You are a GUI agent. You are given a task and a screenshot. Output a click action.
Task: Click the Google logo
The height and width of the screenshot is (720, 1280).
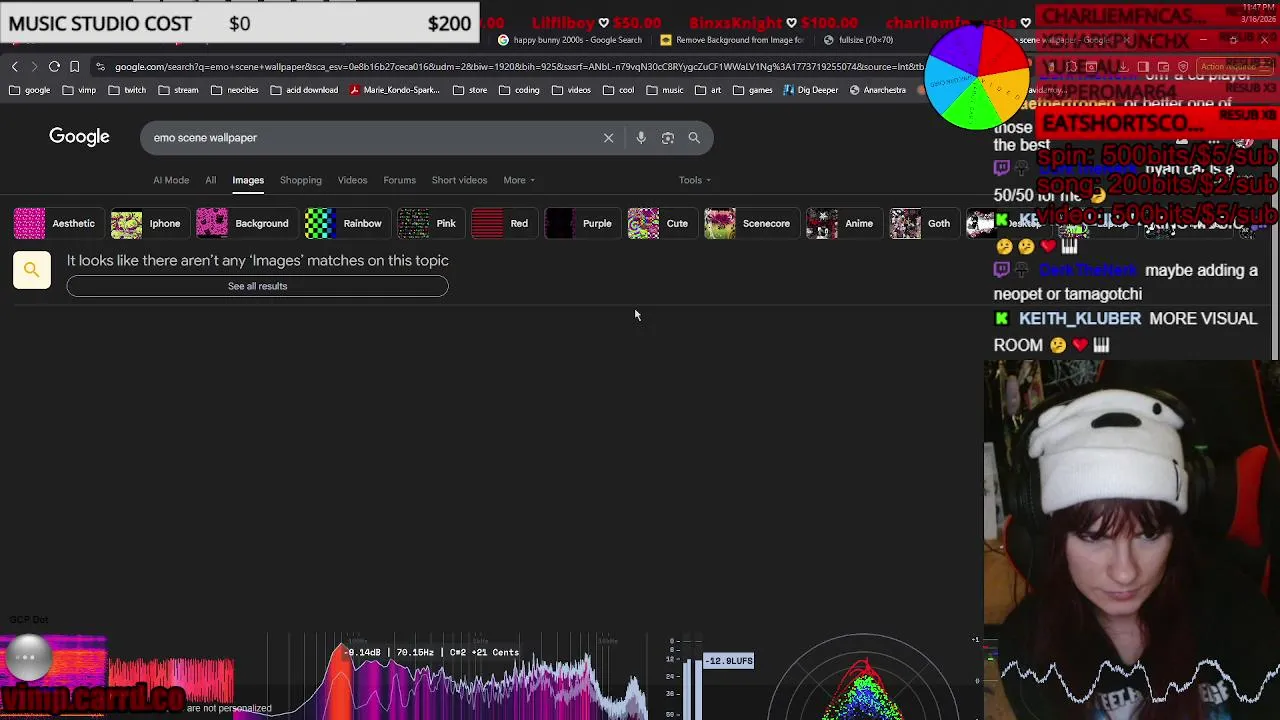tap(79, 137)
